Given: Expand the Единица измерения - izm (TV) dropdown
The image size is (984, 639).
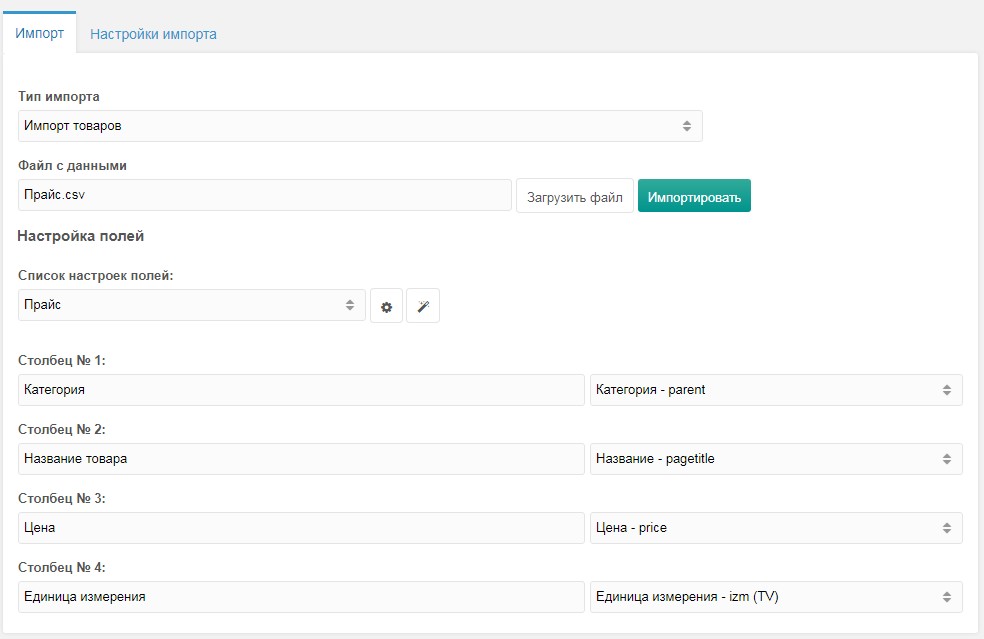Looking at the screenshot, I should 776,597.
